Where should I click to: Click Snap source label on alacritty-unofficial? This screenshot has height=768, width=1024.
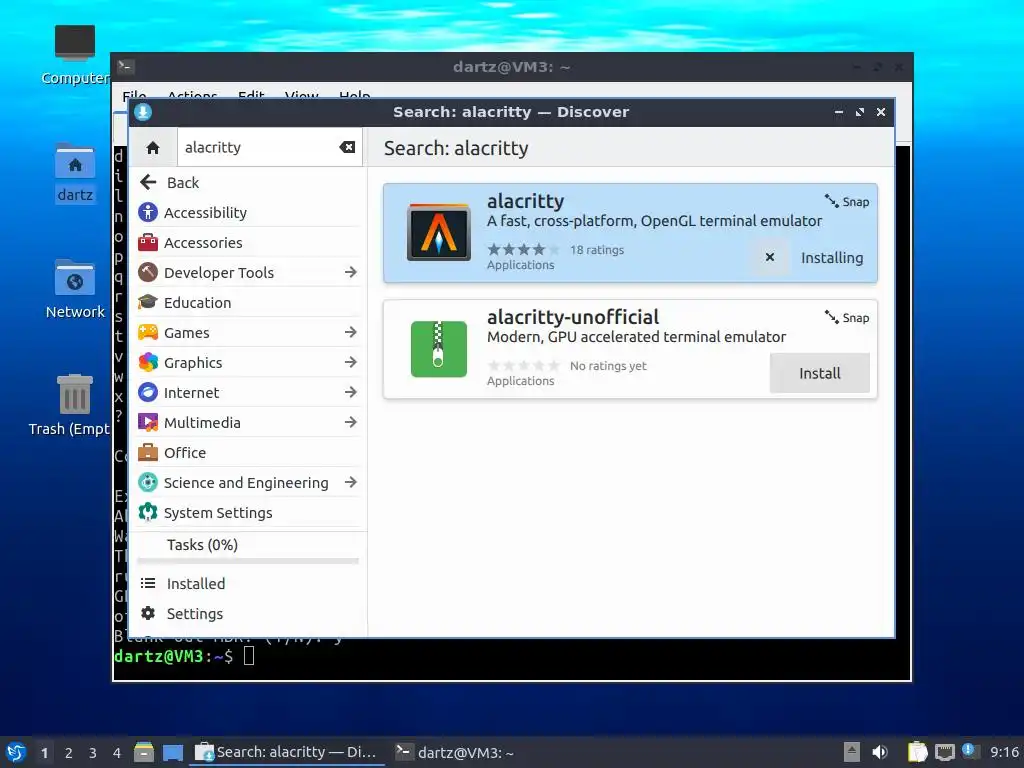pos(847,318)
